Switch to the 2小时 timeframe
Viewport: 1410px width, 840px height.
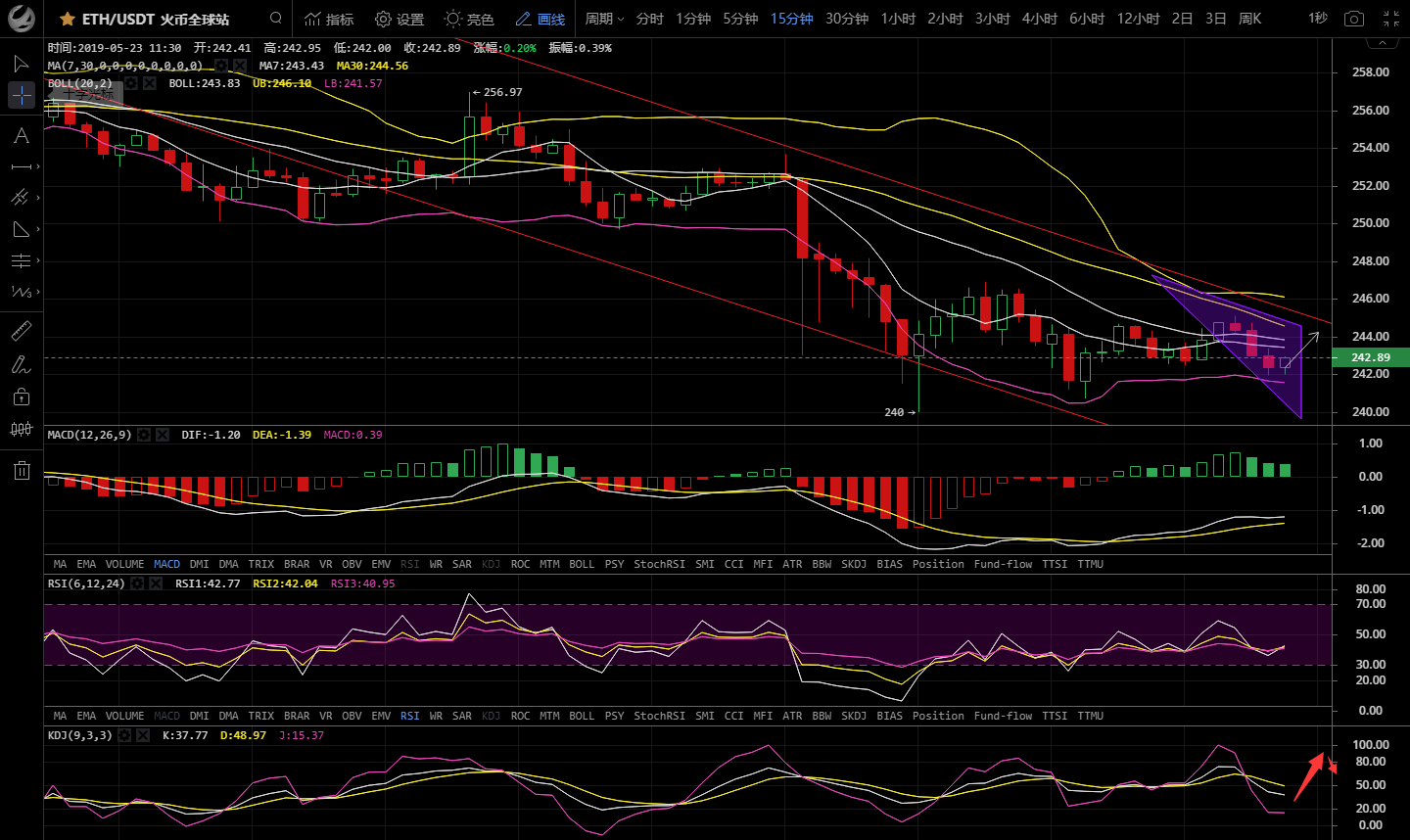coord(945,20)
